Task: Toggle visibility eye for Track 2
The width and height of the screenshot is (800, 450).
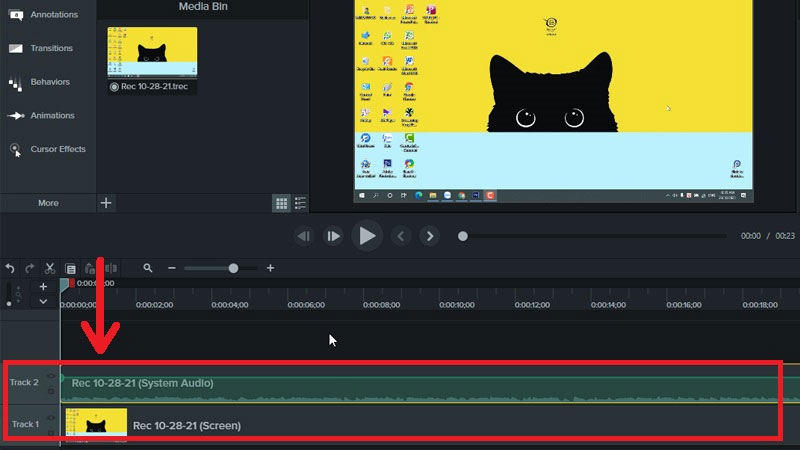Action: pyautogui.click(x=51, y=377)
